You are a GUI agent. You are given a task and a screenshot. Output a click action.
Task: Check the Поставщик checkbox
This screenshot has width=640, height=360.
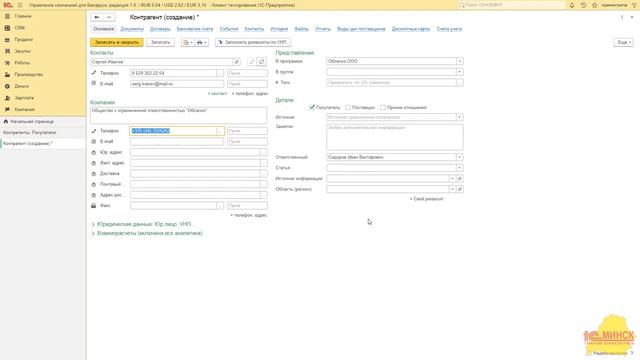click(348, 107)
